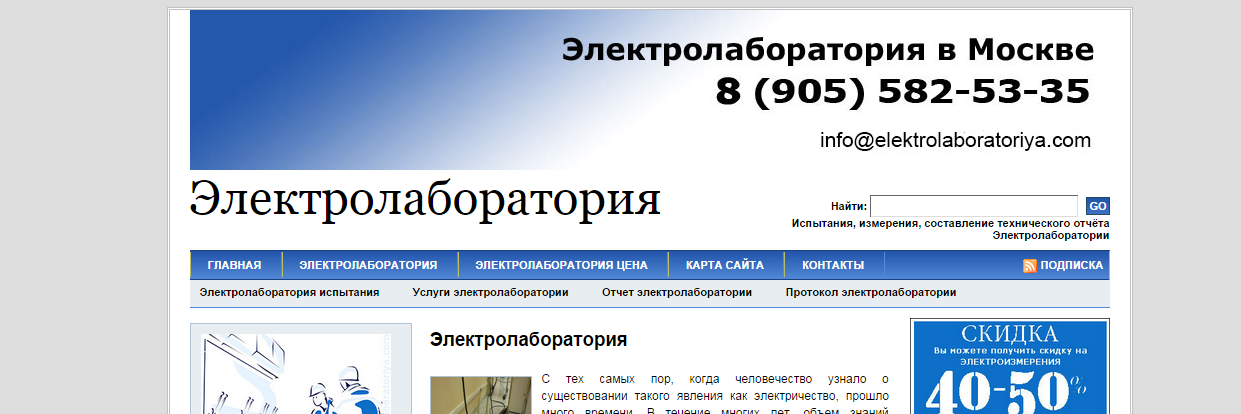Open the КАРТА САЙТА menu item
Image resolution: width=1241 pixels, height=414 pixels.
725,265
